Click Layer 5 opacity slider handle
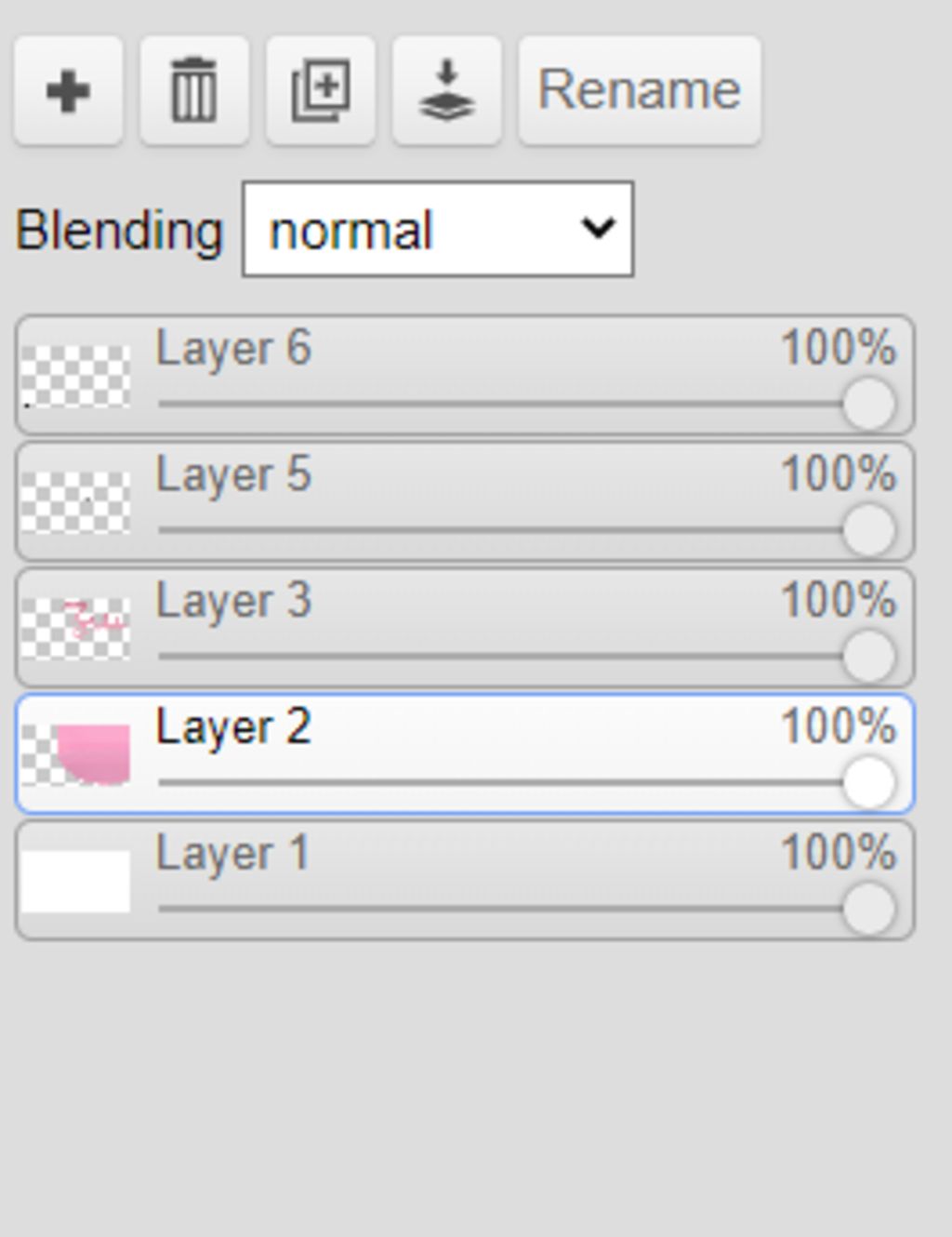Image resolution: width=952 pixels, height=1237 pixels. pos(869,531)
